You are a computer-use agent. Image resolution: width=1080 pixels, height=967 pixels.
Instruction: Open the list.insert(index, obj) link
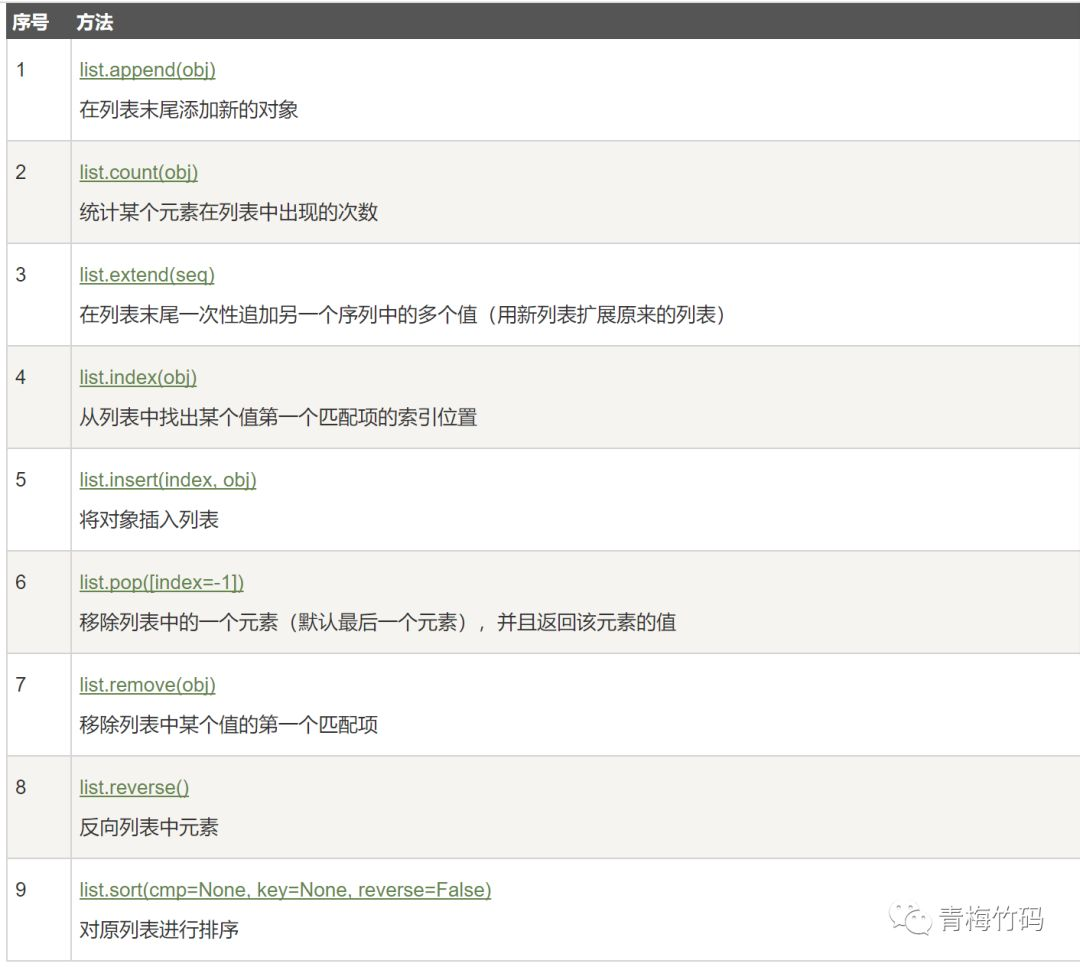coord(165,480)
